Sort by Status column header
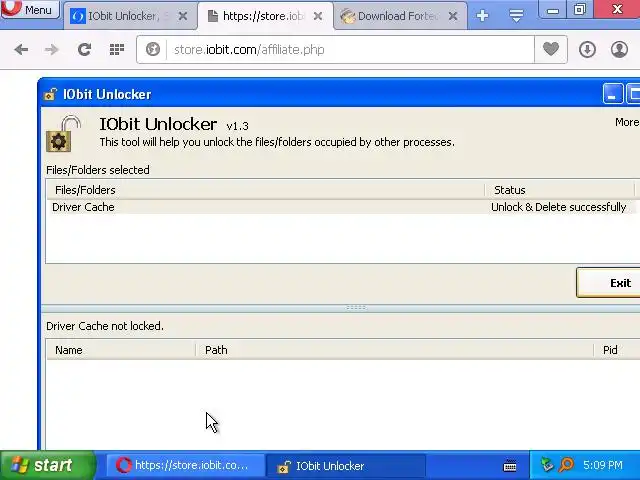Screen dimensions: 640x480 pyautogui.click(x=559, y=190)
